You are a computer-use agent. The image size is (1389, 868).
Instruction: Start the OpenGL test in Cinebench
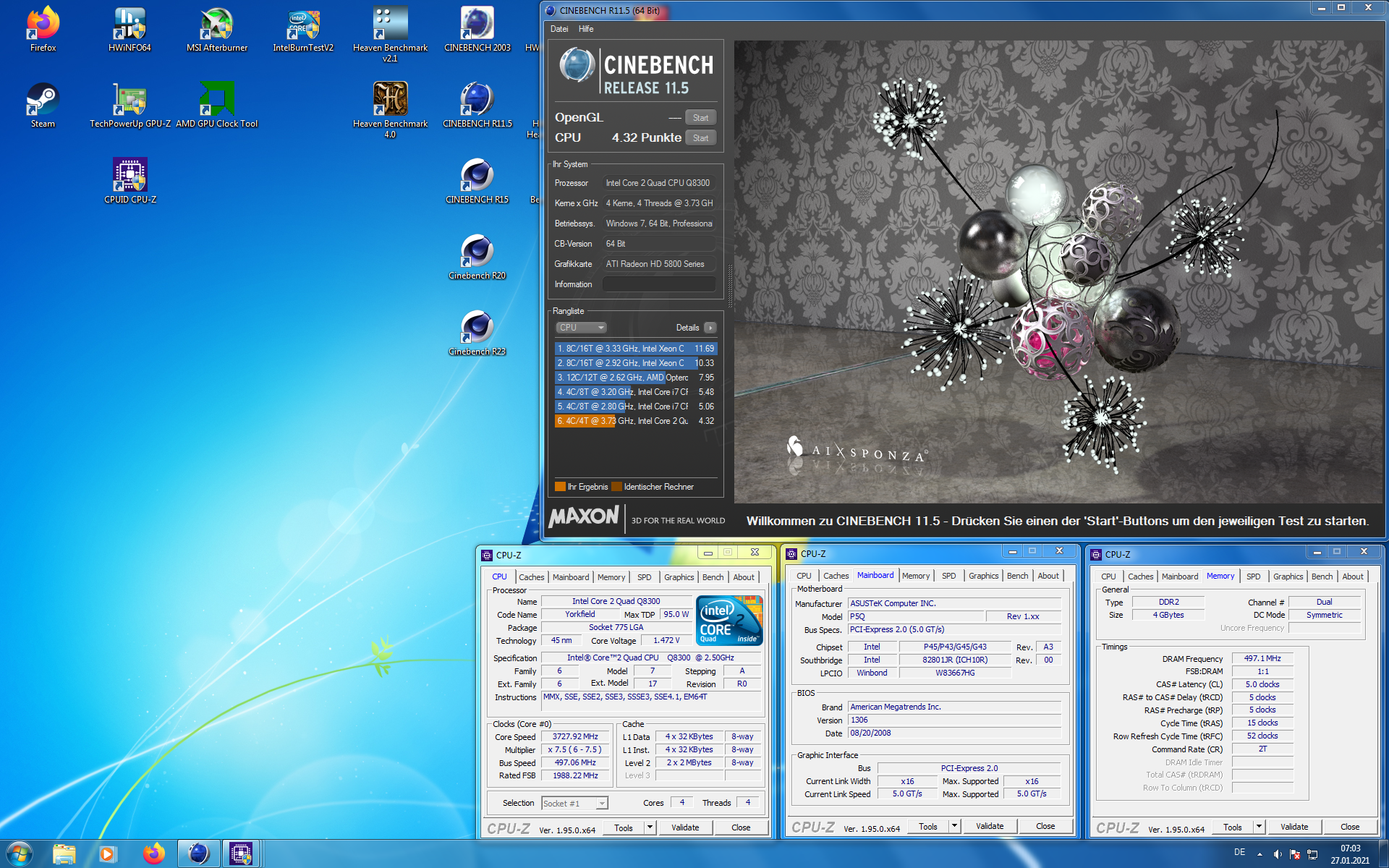point(700,118)
